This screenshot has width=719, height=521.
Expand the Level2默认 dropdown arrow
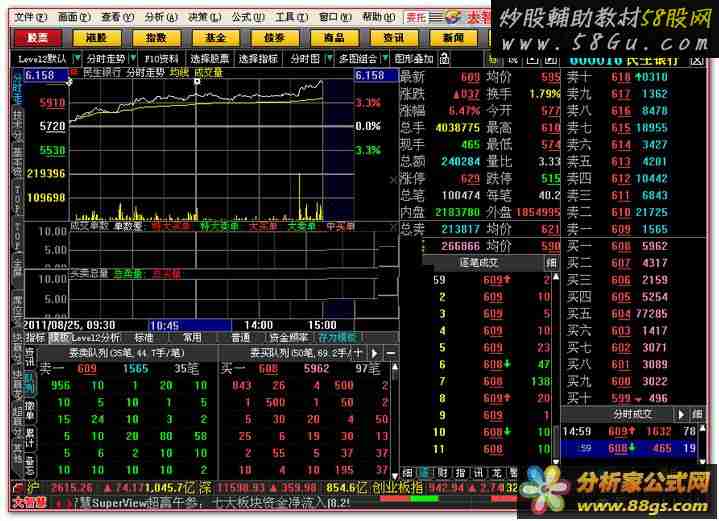click(x=77, y=59)
